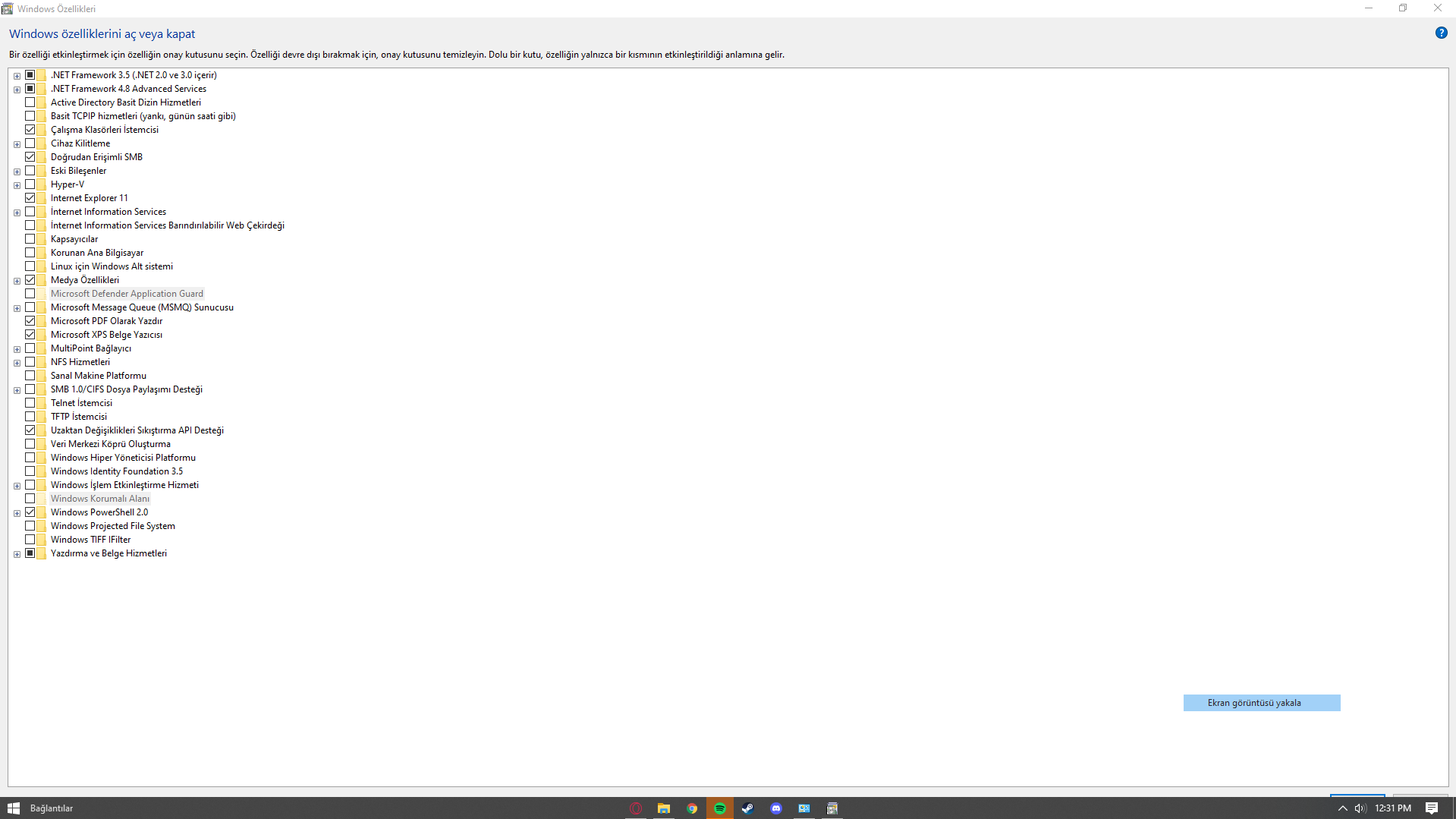Screen dimensions: 1456x819
Task: Click the folder icon beside Veri Merkezi Köprü Oluşturma
Action: click(41, 444)
